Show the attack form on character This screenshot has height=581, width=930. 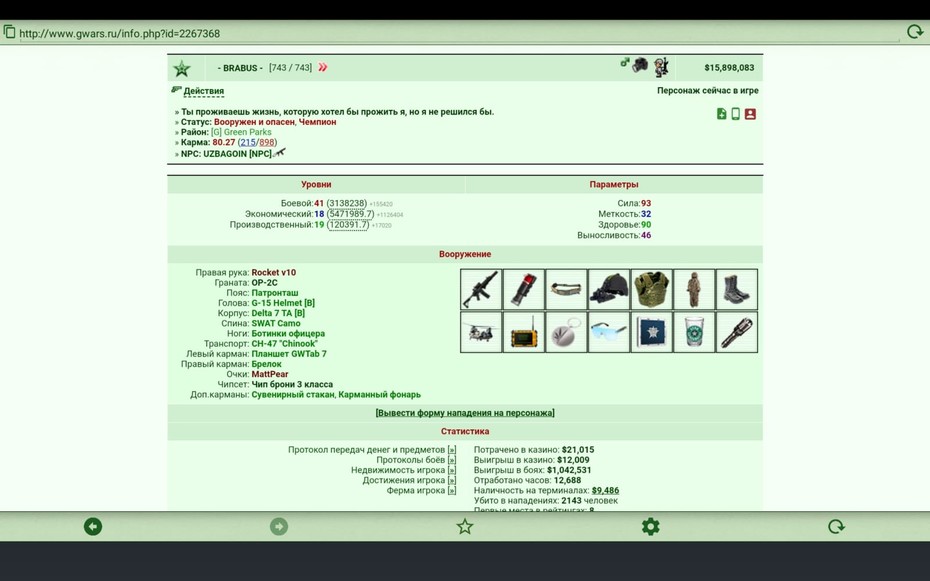(465, 413)
